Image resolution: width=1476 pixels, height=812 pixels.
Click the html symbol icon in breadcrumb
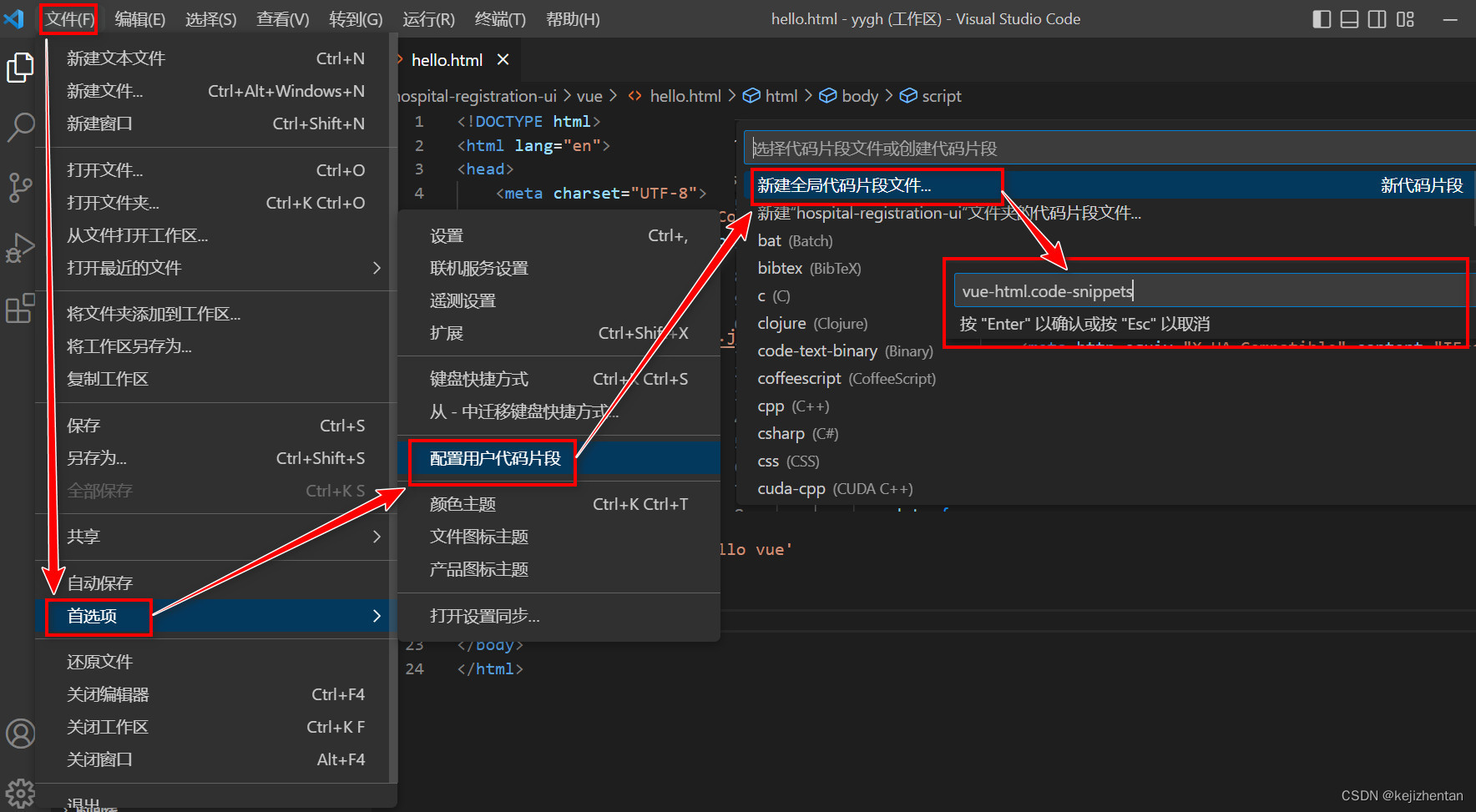click(751, 96)
